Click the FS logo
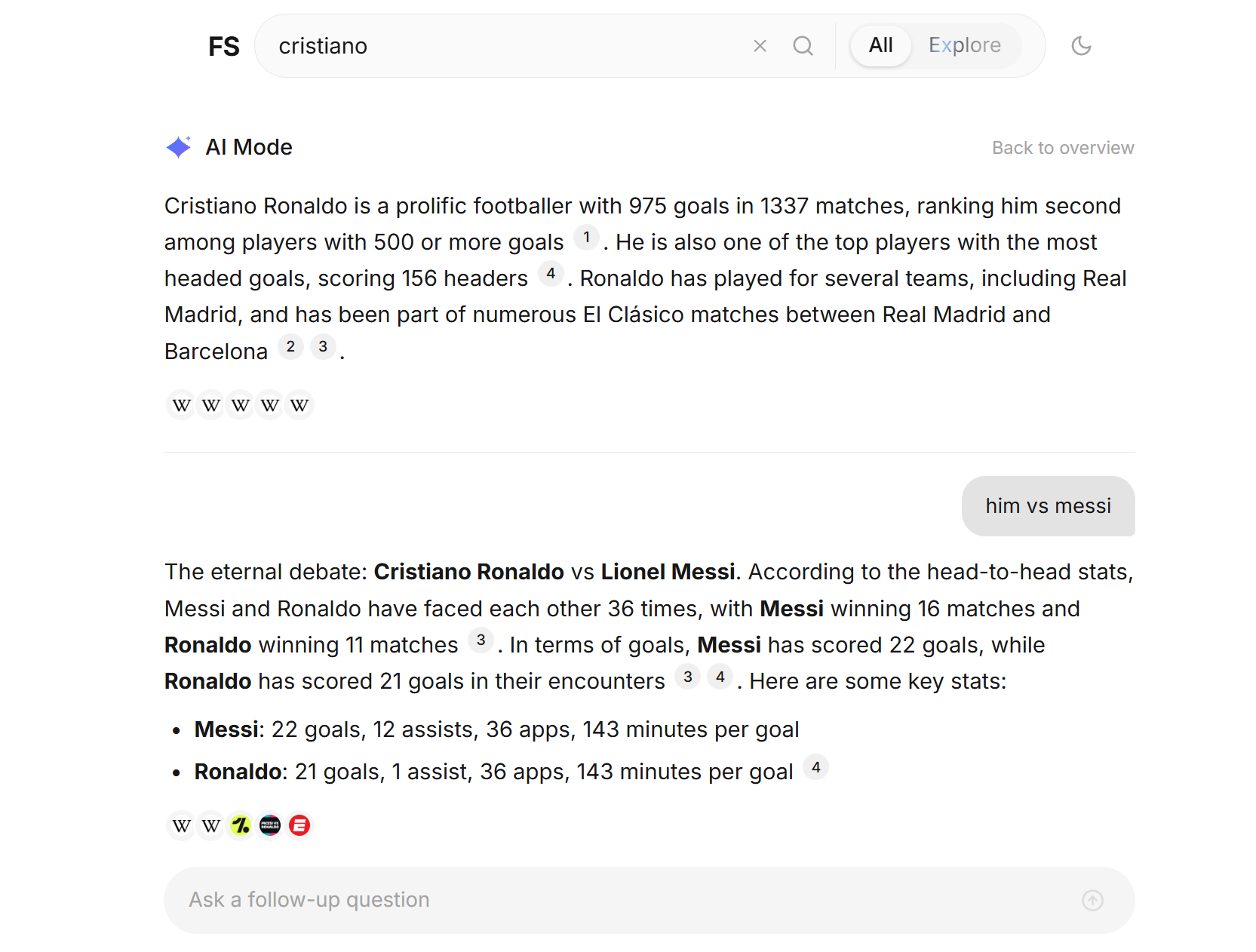The image size is (1256, 952). pyautogui.click(x=223, y=47)
